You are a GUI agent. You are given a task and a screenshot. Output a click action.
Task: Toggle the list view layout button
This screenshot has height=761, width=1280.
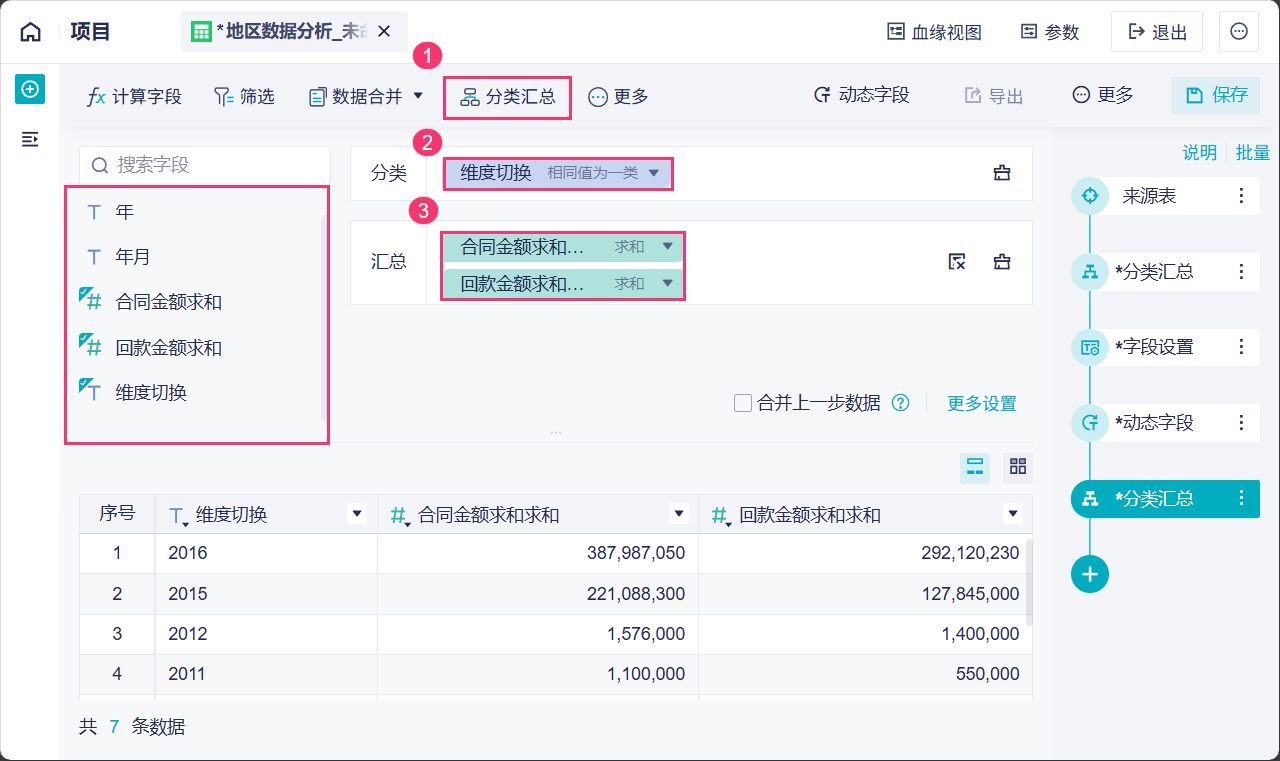point(975,466)
